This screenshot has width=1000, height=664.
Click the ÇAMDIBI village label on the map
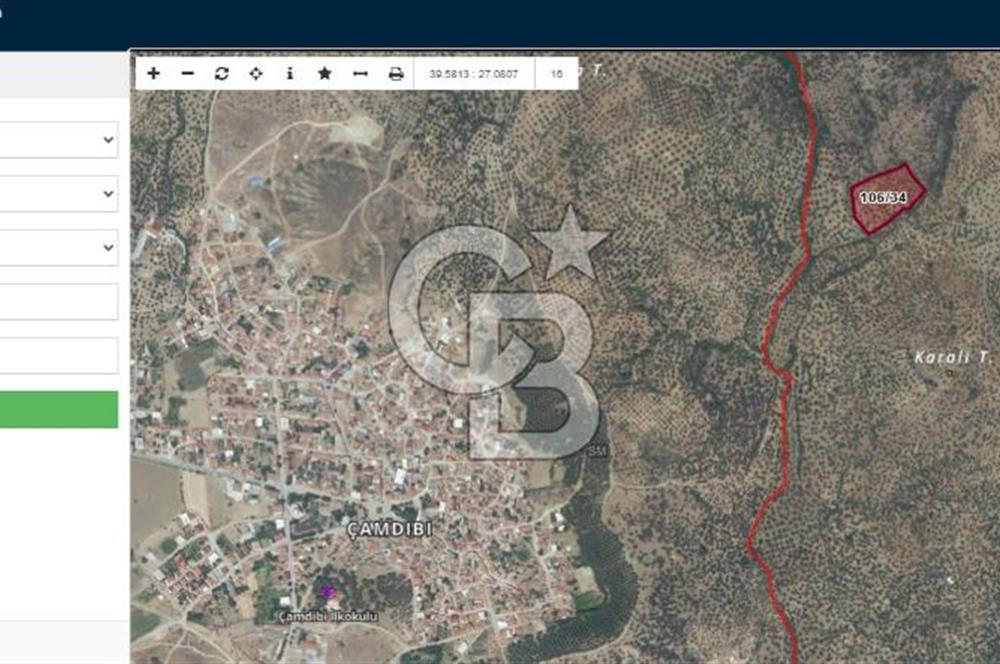tap(390, 530)
